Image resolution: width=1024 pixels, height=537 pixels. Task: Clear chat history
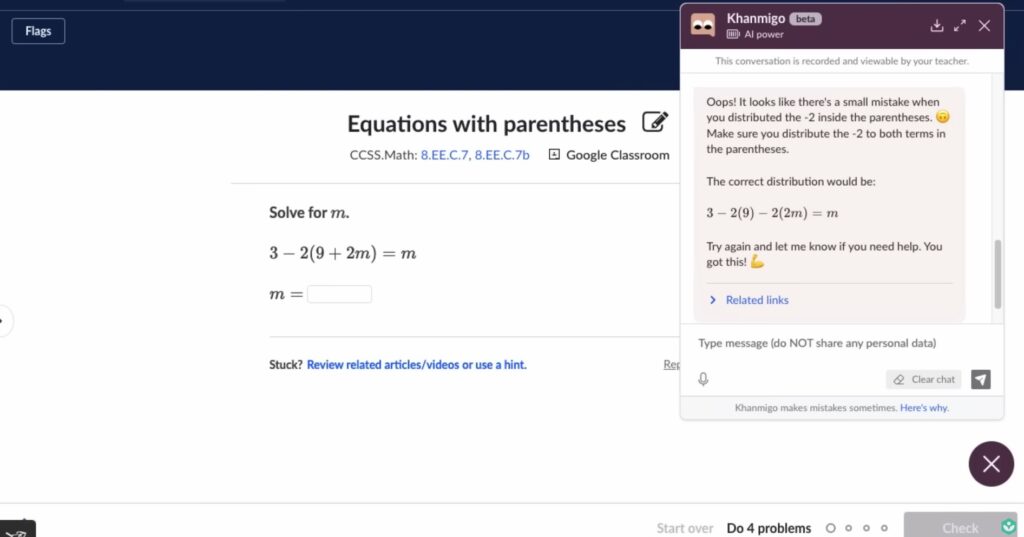point(924,380)
